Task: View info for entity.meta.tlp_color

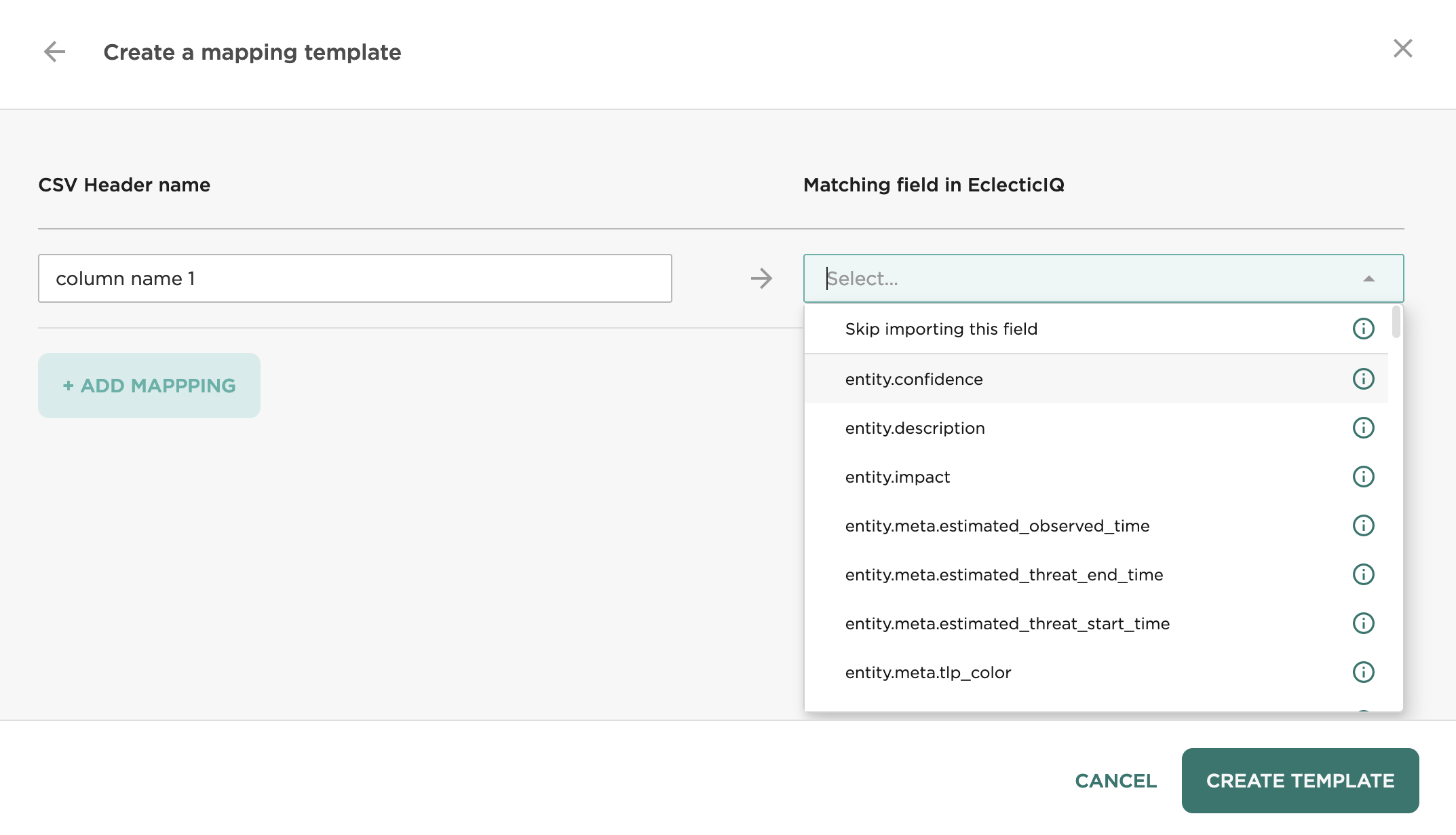Action: pyautogui.click(x=1363, y=672)
